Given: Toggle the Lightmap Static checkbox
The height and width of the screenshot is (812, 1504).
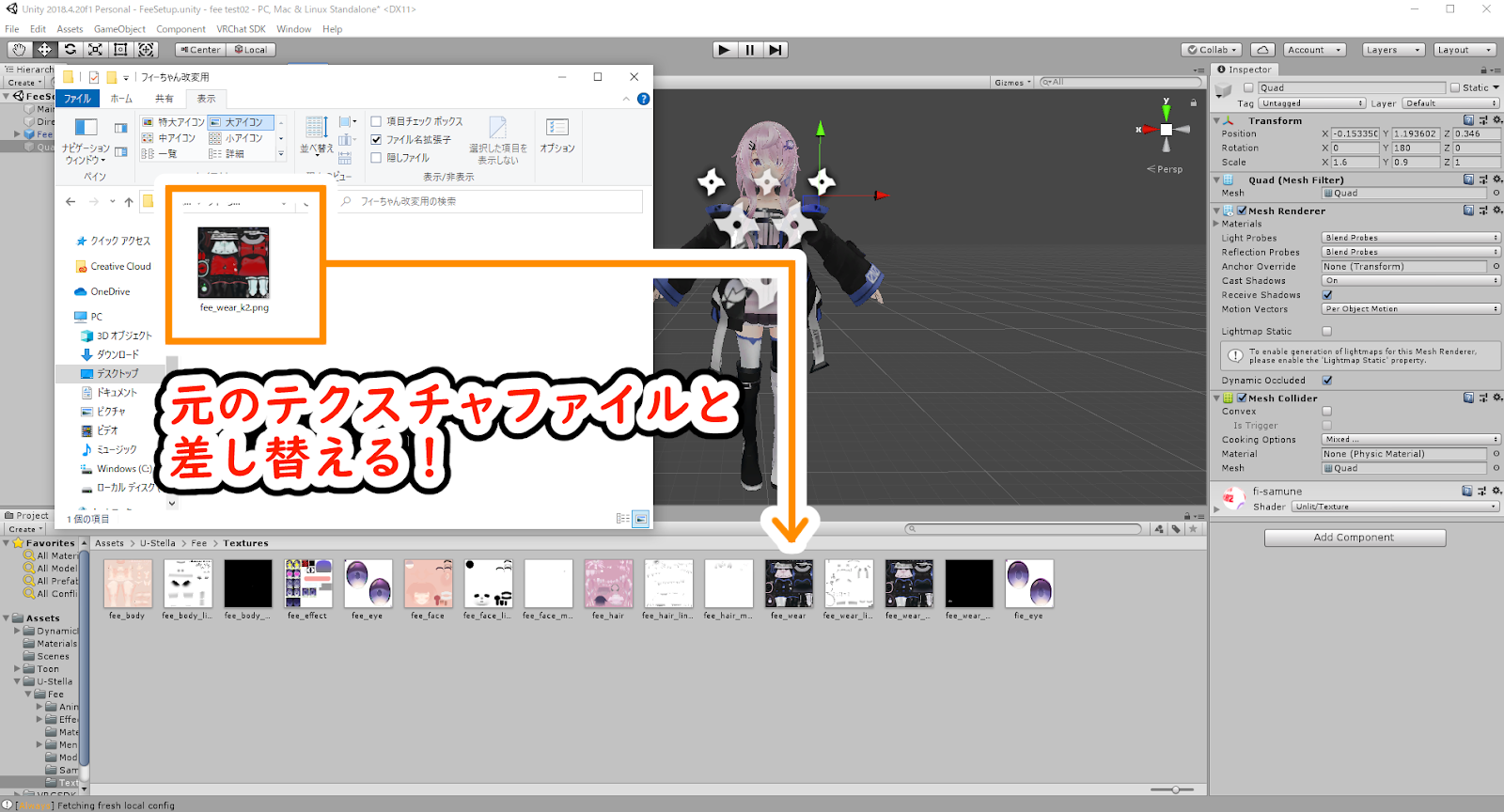Looking at the screenshot, I should [x=1327, y=331].
